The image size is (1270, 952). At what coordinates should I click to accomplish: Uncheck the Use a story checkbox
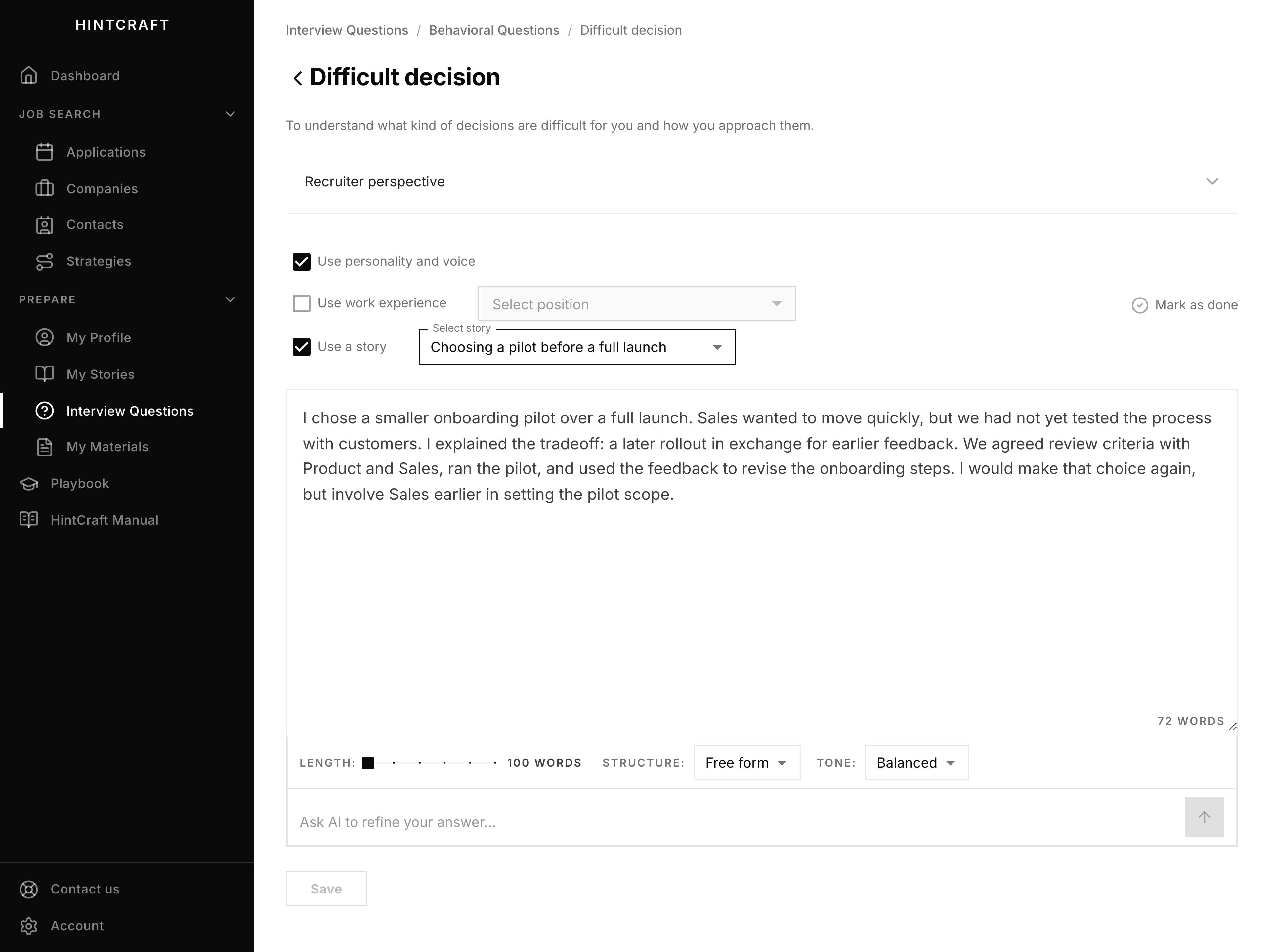tap(301, 347)
